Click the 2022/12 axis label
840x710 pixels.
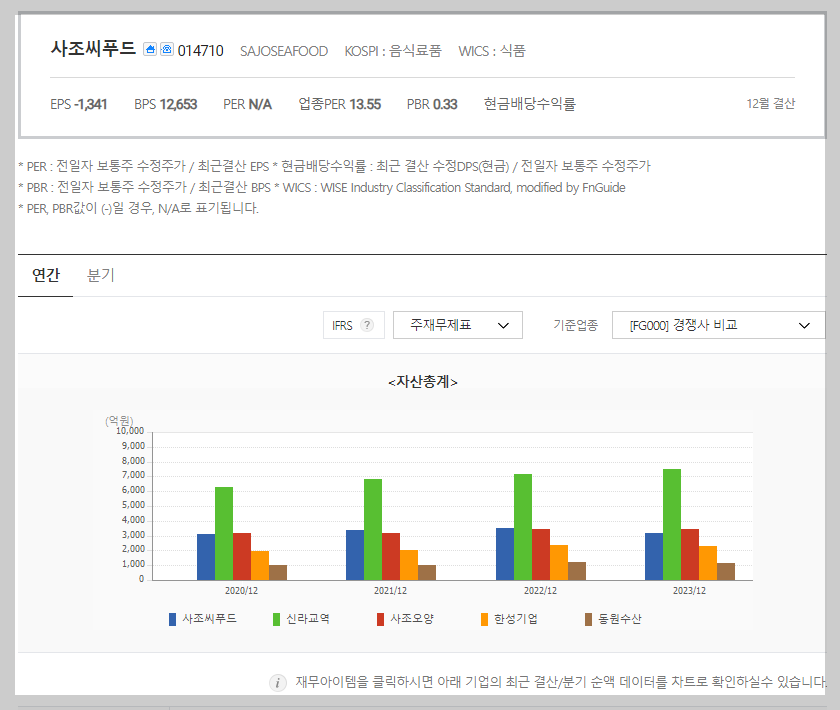[540, 591]
